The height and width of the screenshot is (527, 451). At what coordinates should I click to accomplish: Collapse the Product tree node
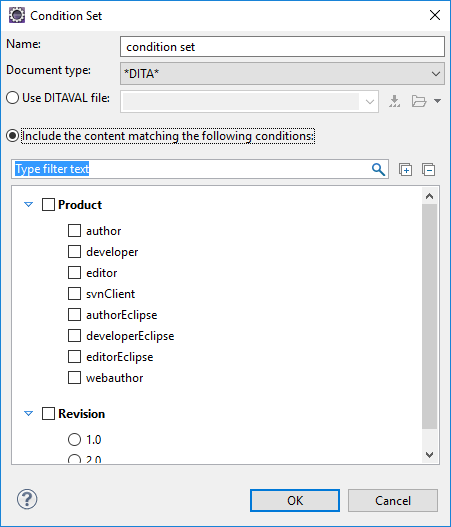[29, 204]
